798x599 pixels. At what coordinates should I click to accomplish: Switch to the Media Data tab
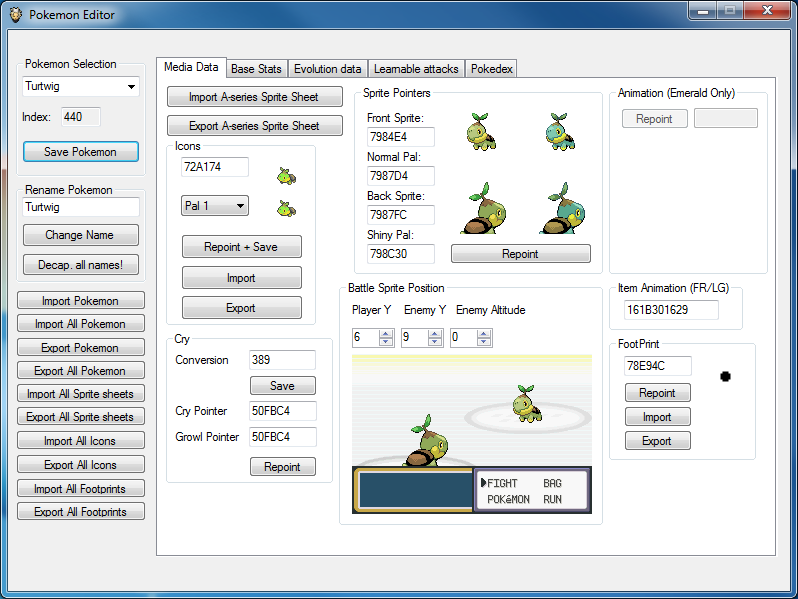point(191,67)
